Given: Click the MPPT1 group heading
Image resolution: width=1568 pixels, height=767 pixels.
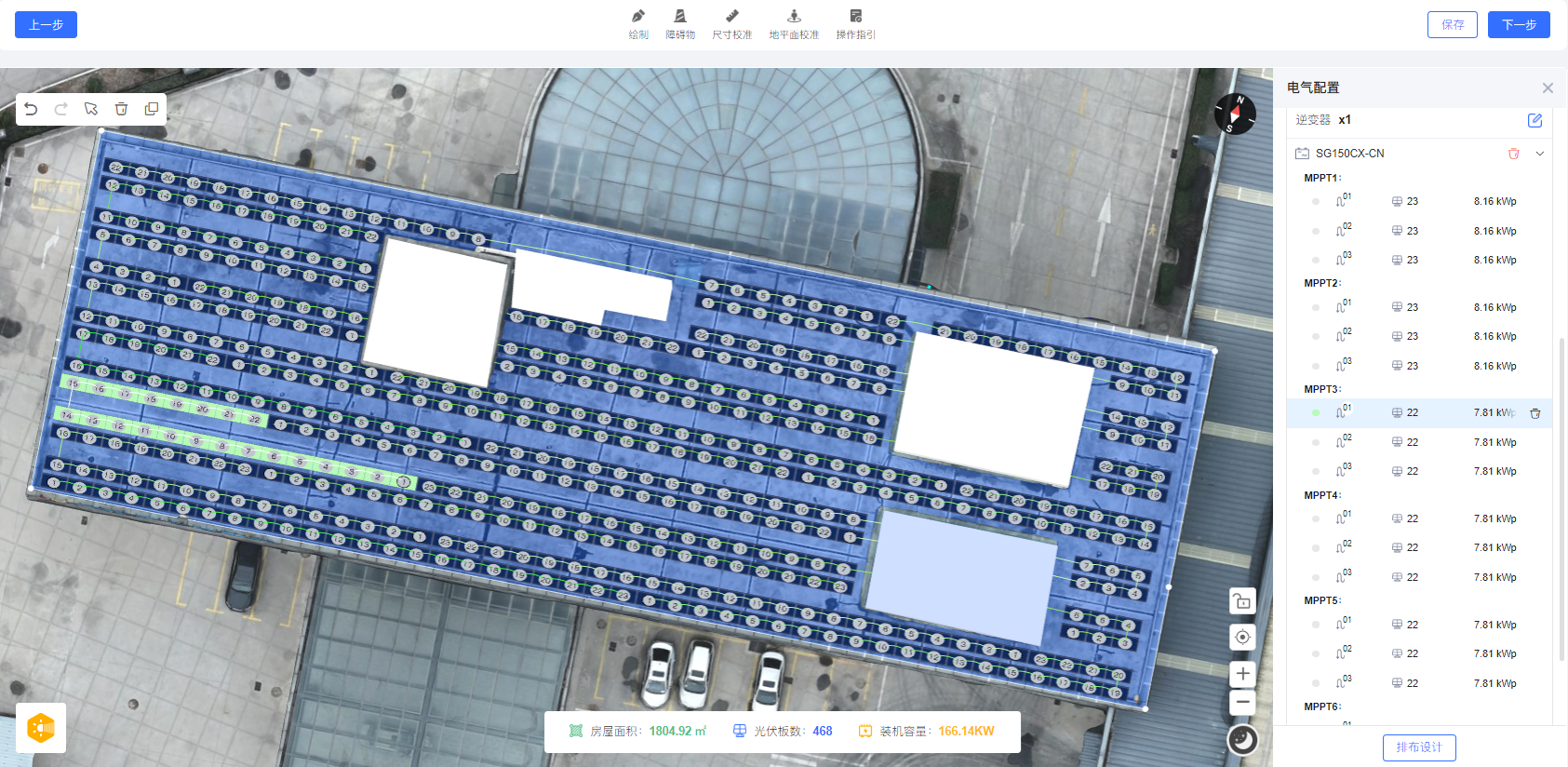Looking at the screenshot, I should 1322,178.
